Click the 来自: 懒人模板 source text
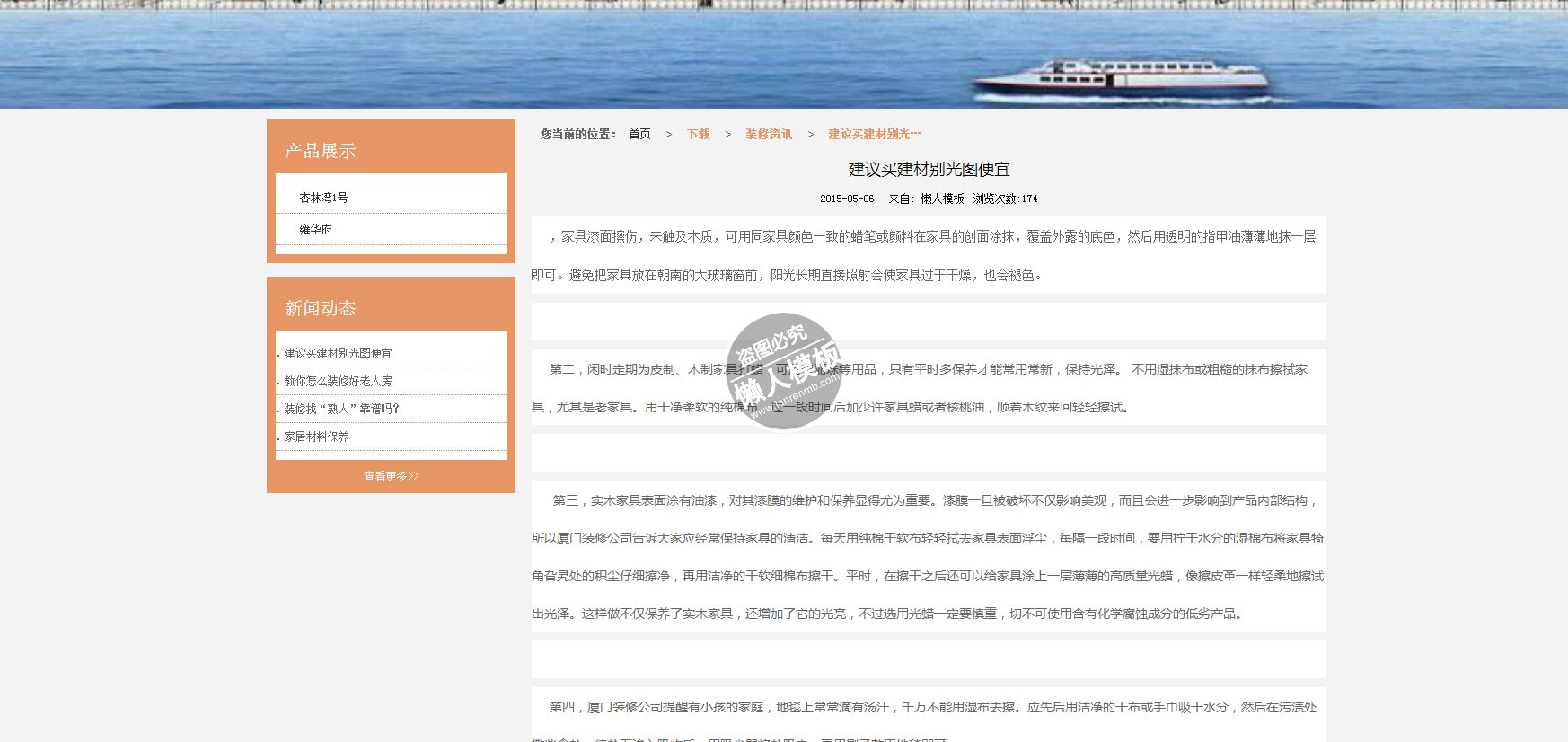This screenshot has height=742, width=1568. pyautogui.click(x=926, y=199)
